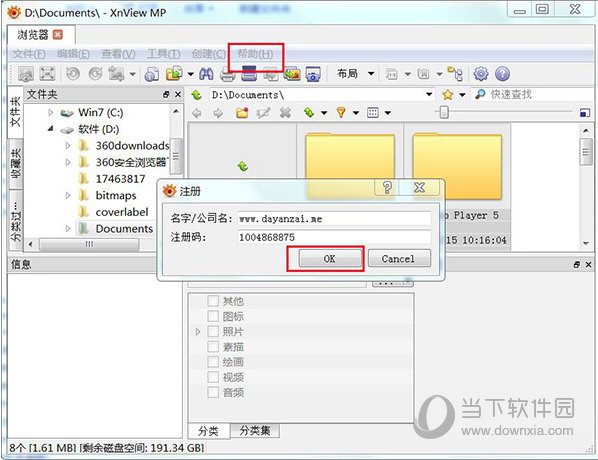
Task: Open the 查看(V) menu
Action: [118, 54]
